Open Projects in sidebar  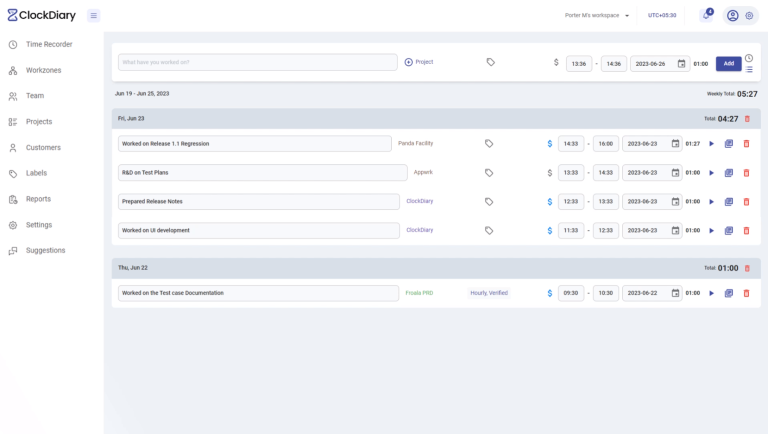[x=30, y=122]
